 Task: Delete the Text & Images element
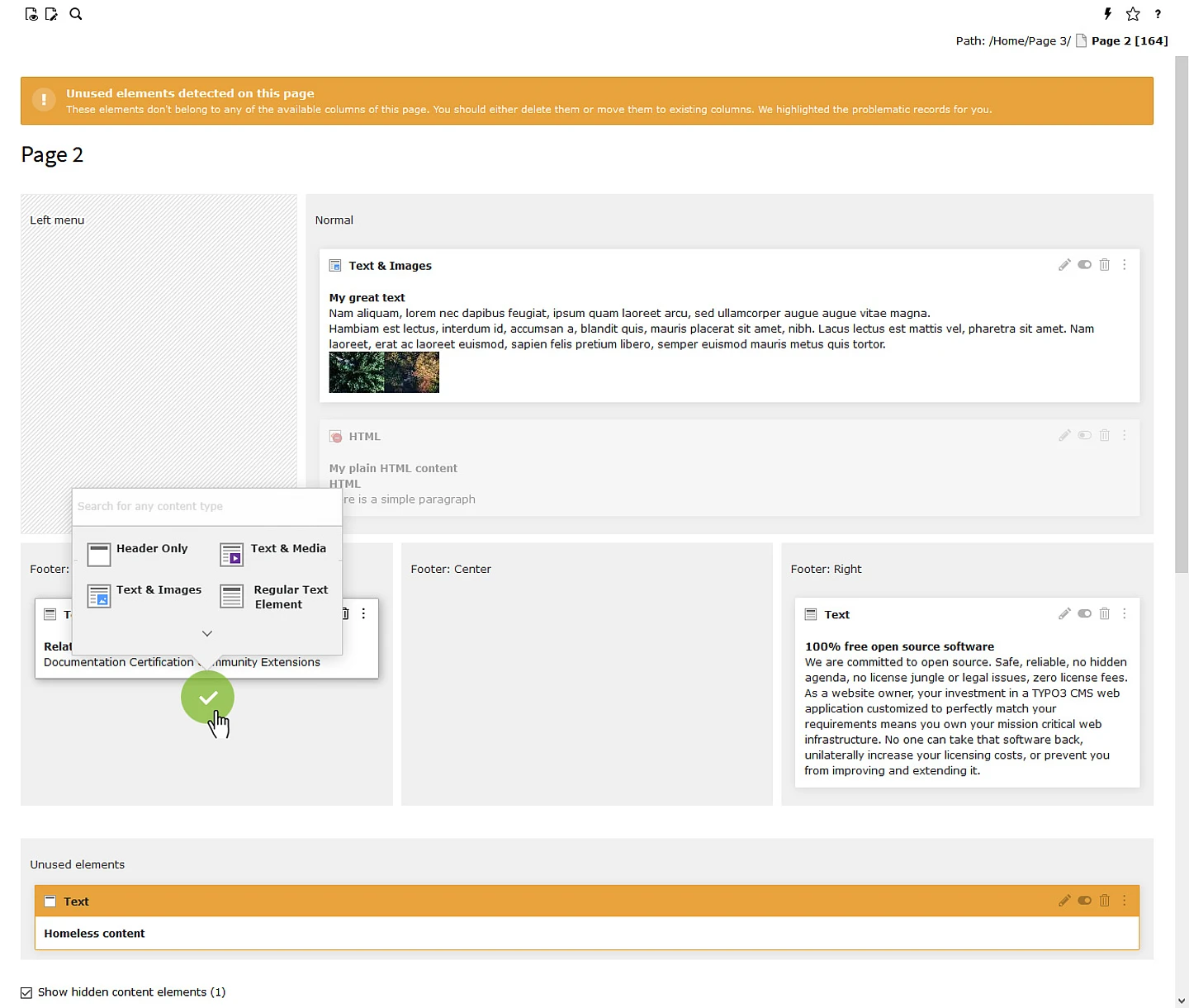pyautogui.click(x=1104, y=265)
